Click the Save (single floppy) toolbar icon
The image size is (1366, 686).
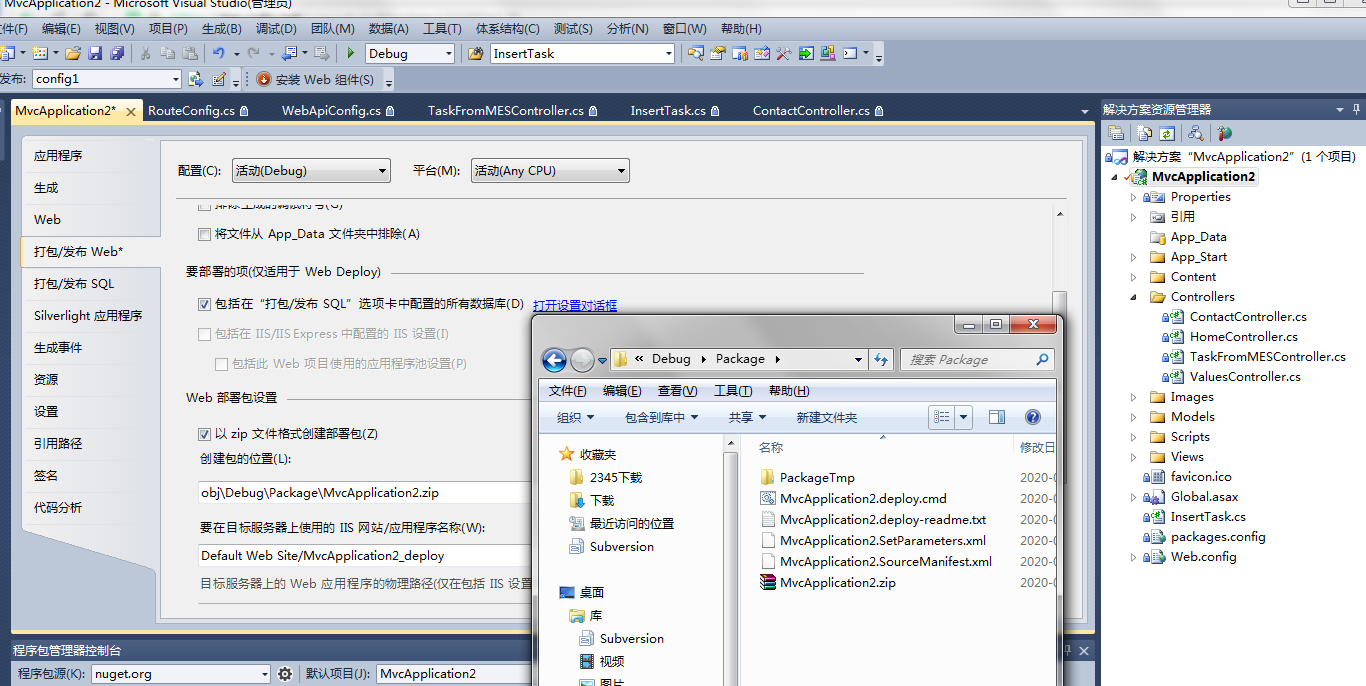click(x=95, y=53)
